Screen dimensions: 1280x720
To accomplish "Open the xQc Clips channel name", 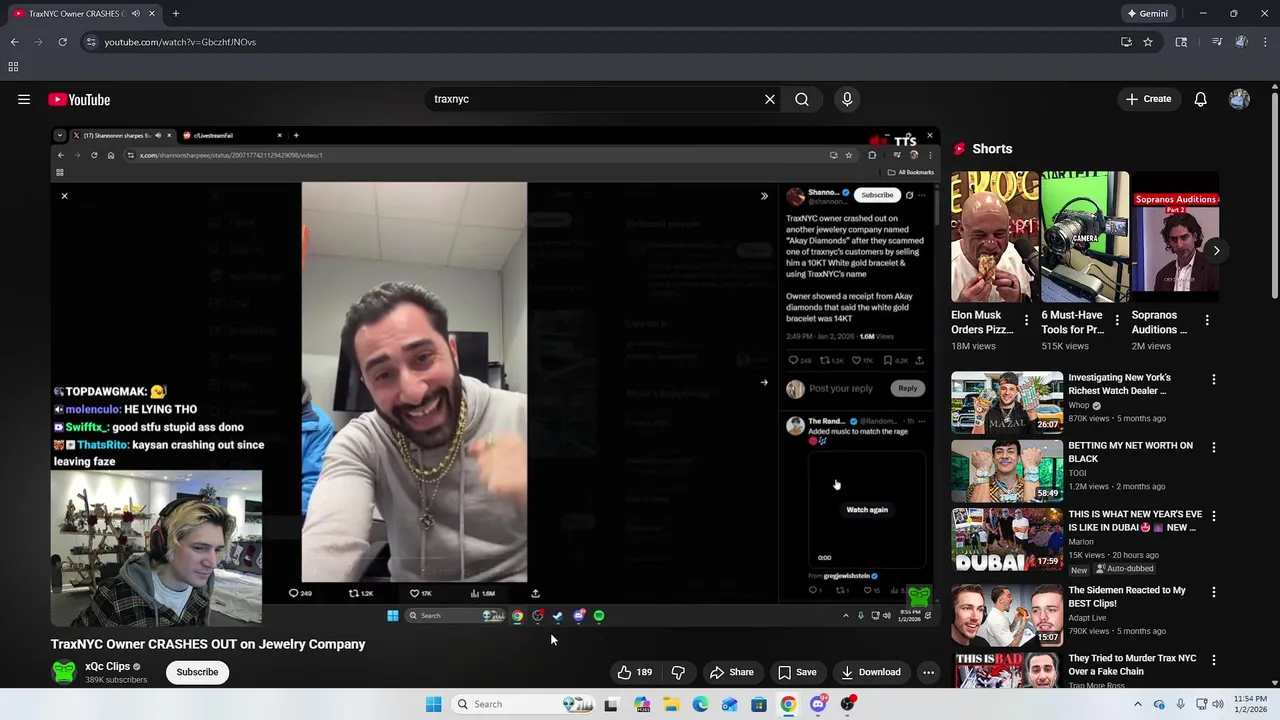I will pyautogui.click(x=108, y=666).
